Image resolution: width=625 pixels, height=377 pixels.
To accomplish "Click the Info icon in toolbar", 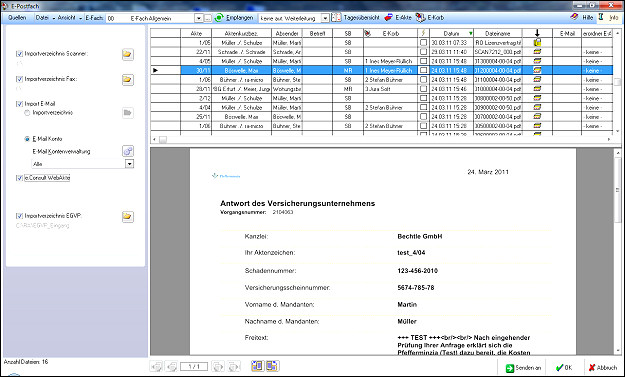I will point(601,17).
